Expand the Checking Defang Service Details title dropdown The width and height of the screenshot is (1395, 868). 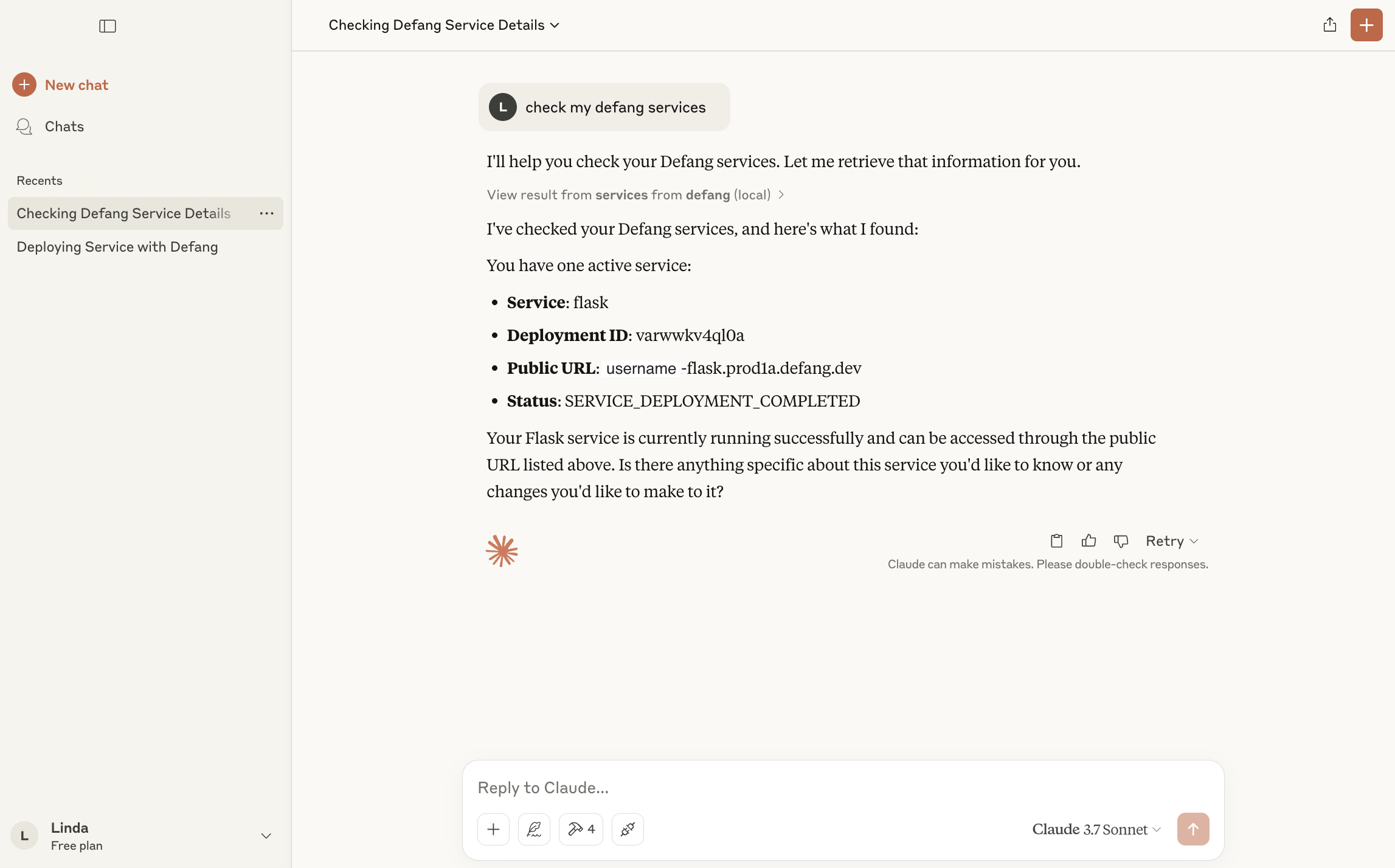click(444, 25)
